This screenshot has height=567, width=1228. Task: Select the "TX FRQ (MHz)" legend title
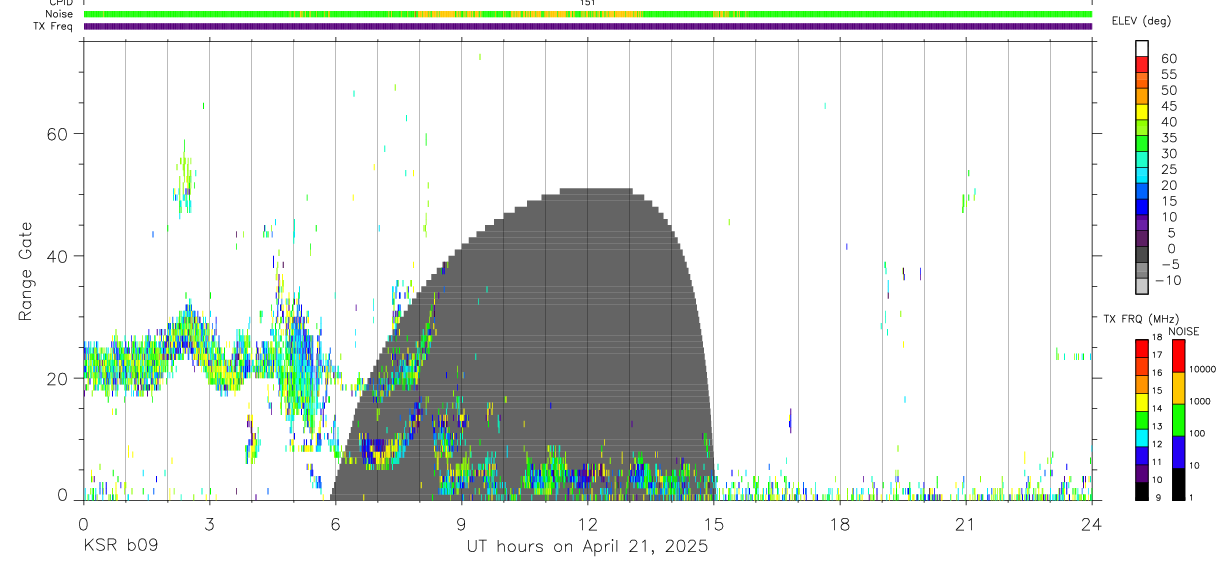coord(1141,319)
